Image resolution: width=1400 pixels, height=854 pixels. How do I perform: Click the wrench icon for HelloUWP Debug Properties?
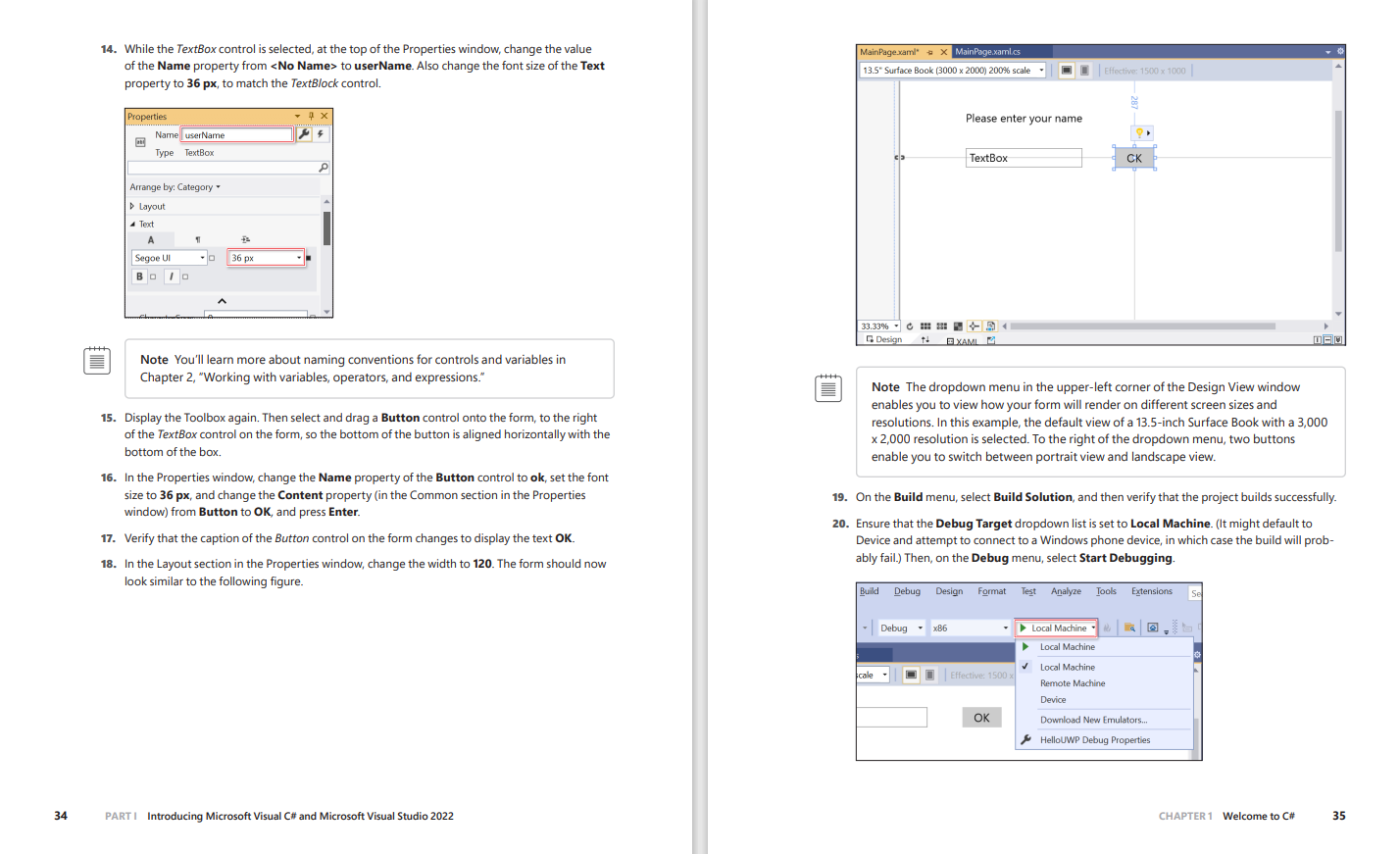coord(1025,740)
